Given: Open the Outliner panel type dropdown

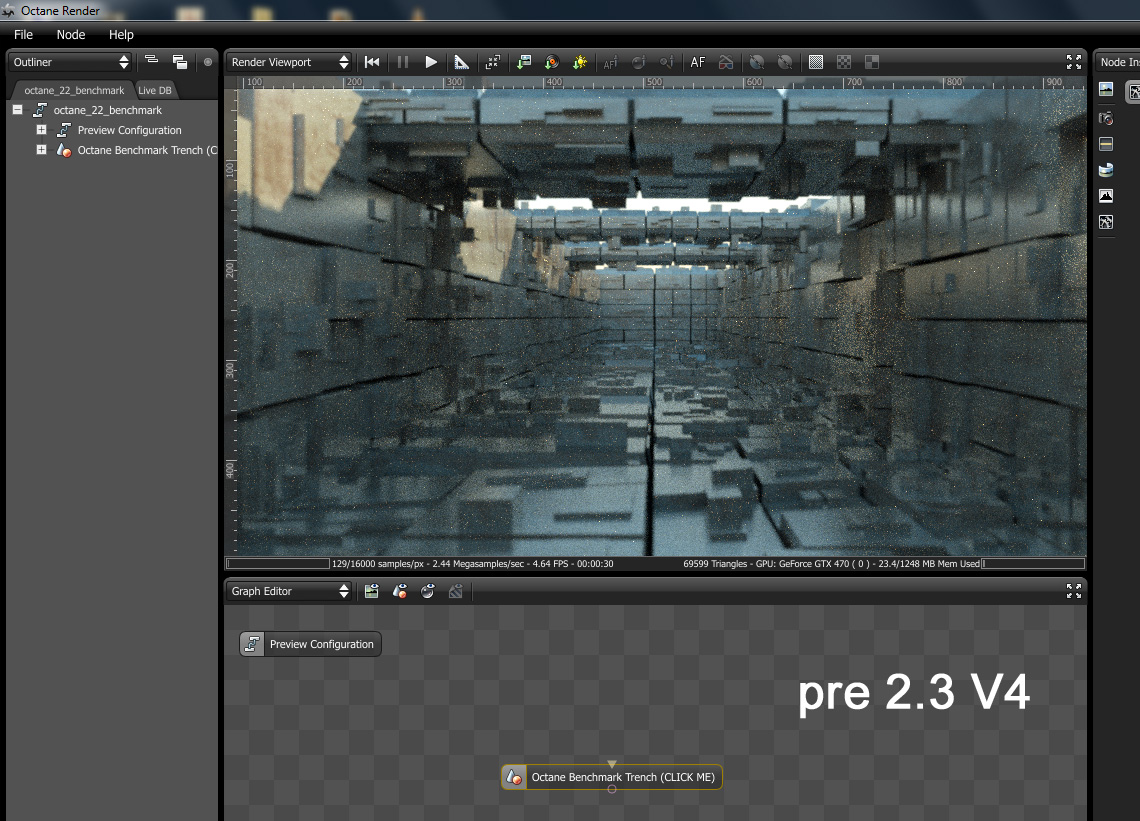Looking at the screenshot, I should (70, 63).
